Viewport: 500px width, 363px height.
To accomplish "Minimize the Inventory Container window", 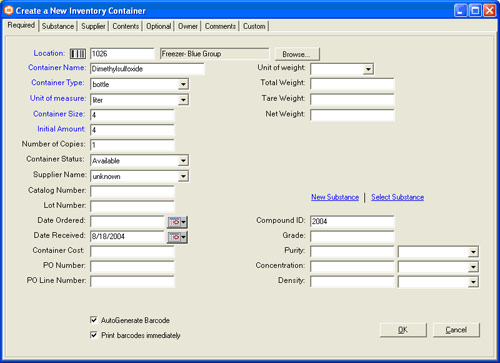I will [x=460, y=11].
